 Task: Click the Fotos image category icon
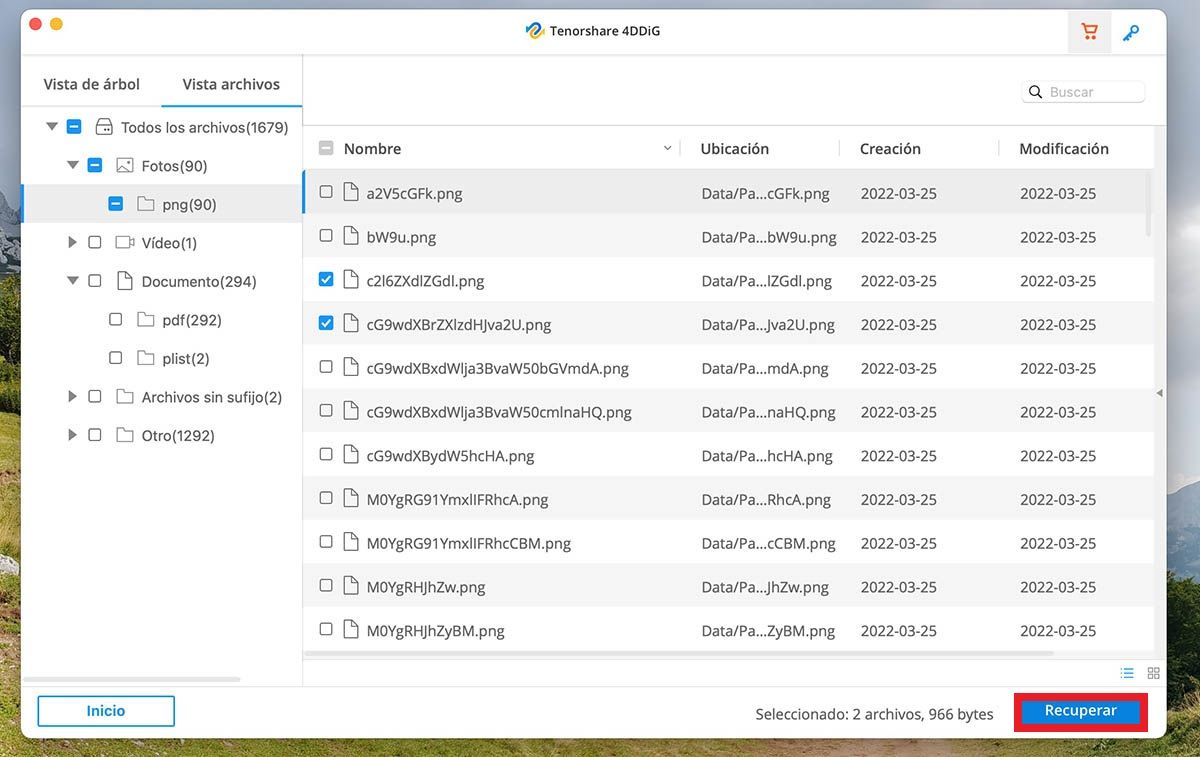tap(125, 166)
